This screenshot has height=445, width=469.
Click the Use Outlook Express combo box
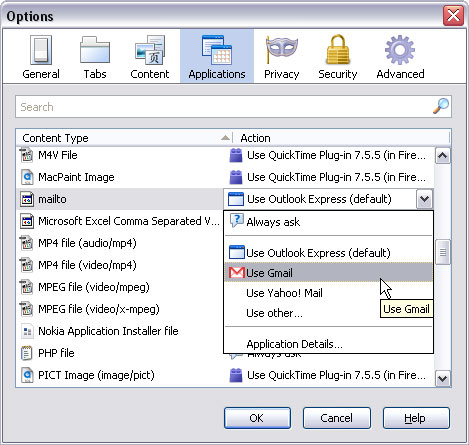[x=328, y=199]
